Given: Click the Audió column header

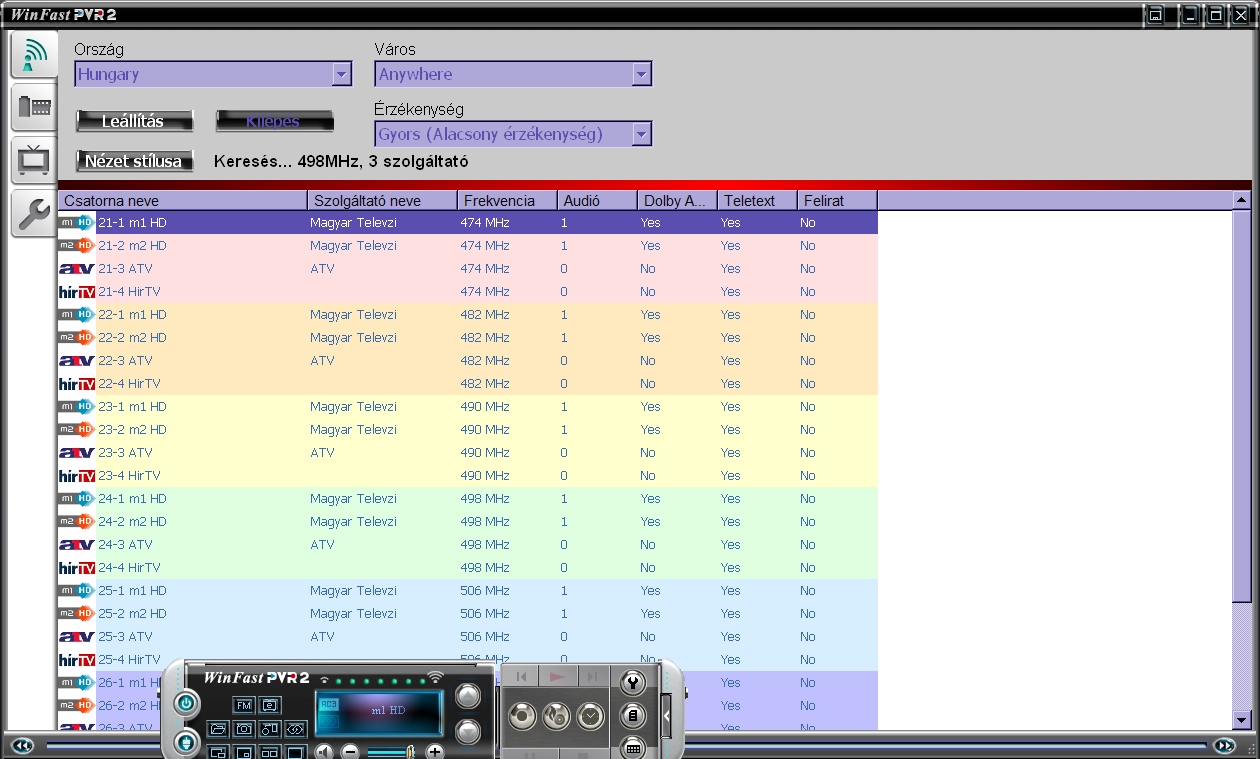Looking at the screenshot, I should click(597, 200).
